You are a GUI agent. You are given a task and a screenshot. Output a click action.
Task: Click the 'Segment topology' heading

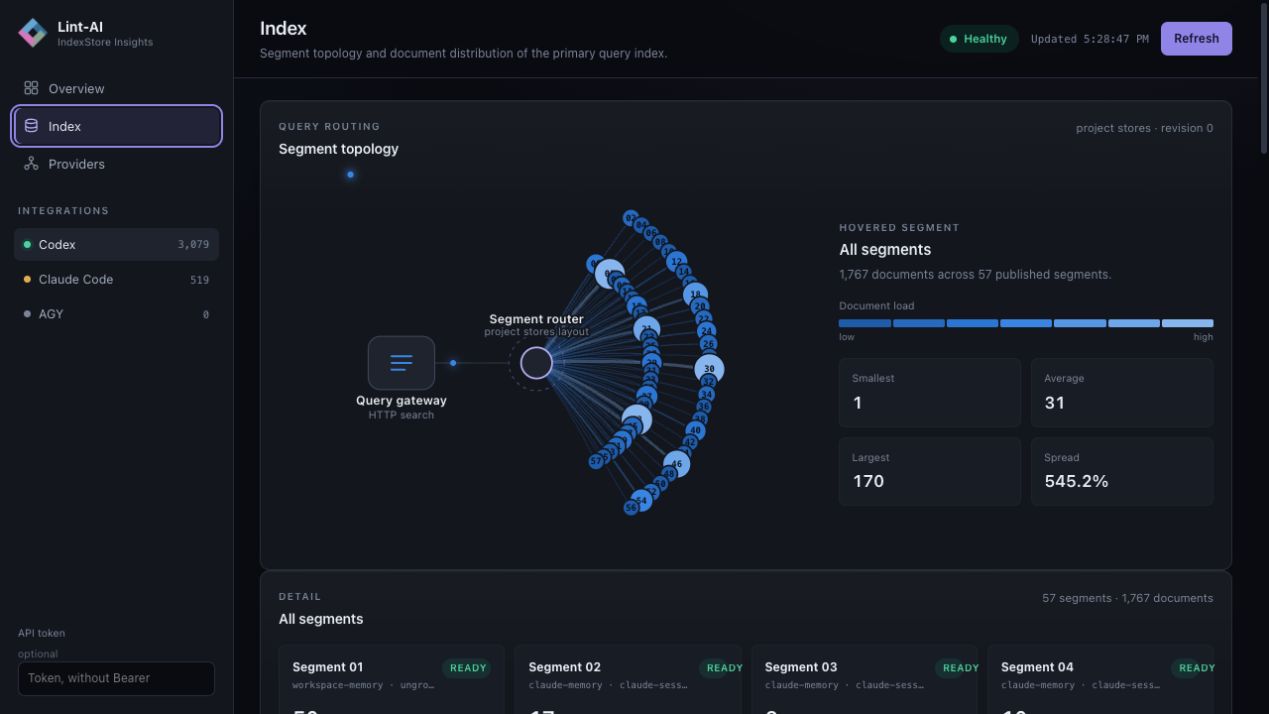tap(338, 149)
